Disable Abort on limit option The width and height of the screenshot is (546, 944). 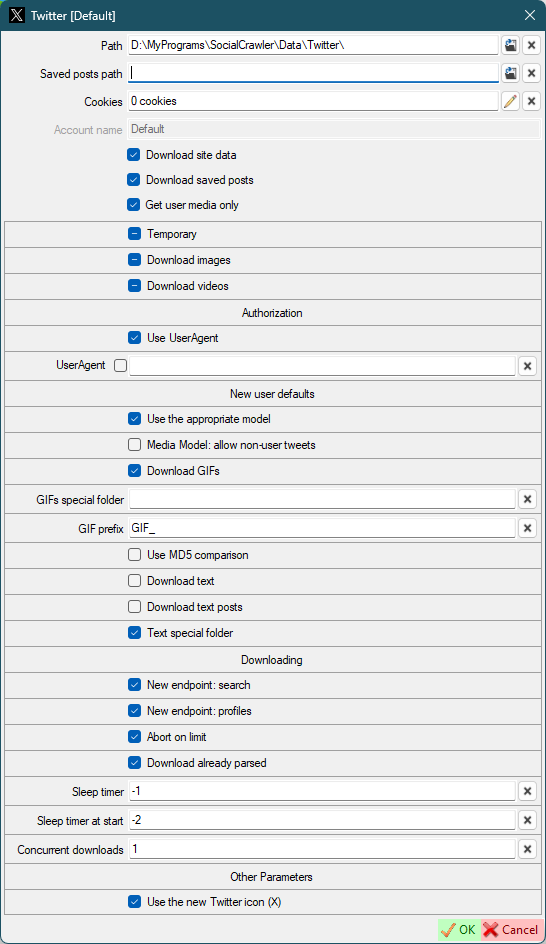(134, 736)
